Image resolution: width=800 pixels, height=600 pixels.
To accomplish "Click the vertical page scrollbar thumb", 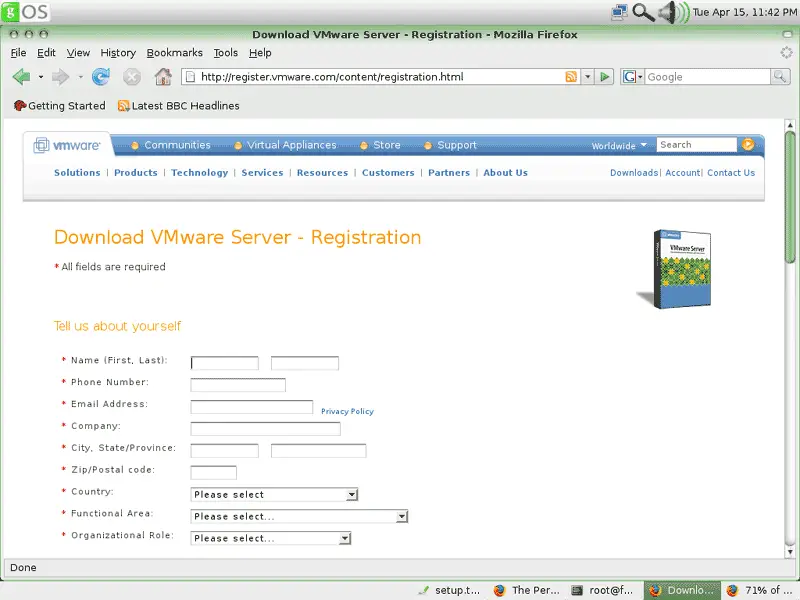I will pyautogui.click(x=790, y=197).
